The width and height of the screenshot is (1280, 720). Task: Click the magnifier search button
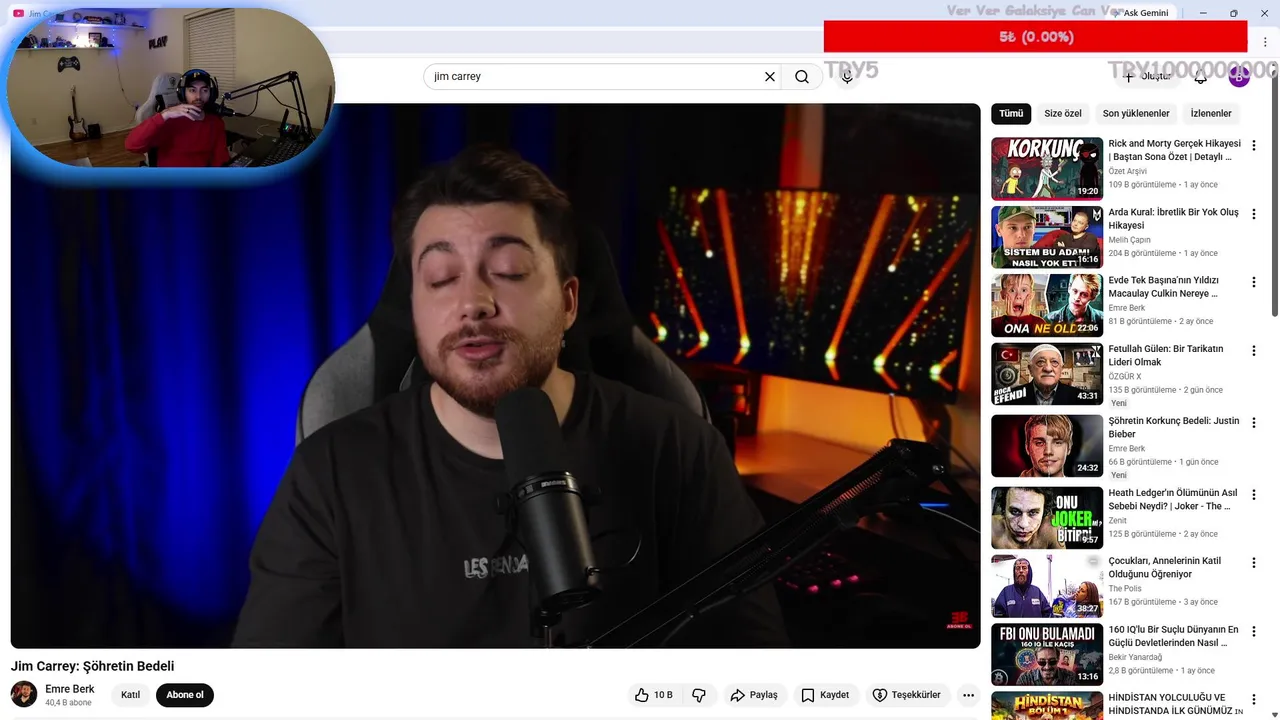pos(802,77)
